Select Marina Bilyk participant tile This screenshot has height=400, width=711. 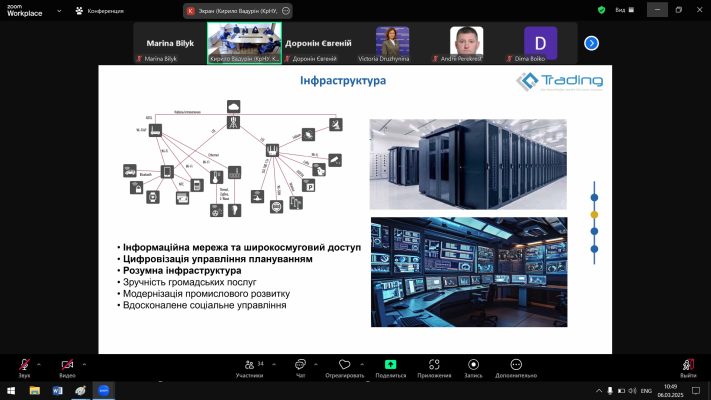pos(170,44)
